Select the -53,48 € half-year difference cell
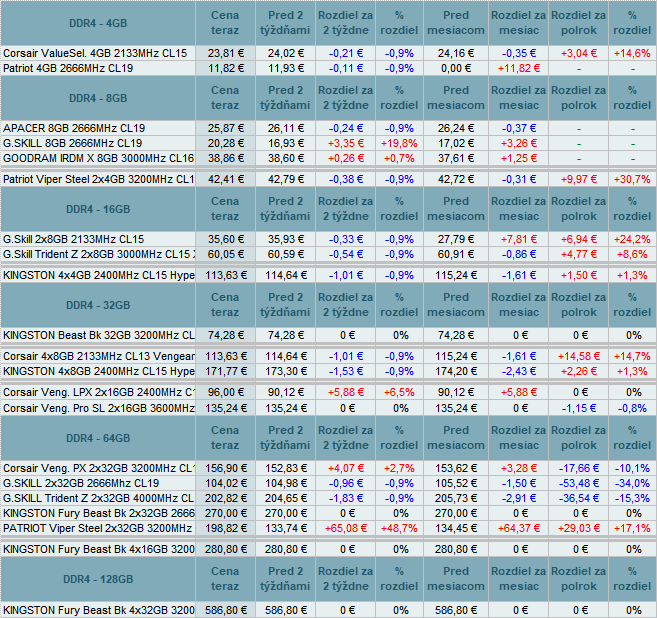The width and height of the screenshot is (657, 618). coord(579,483)
